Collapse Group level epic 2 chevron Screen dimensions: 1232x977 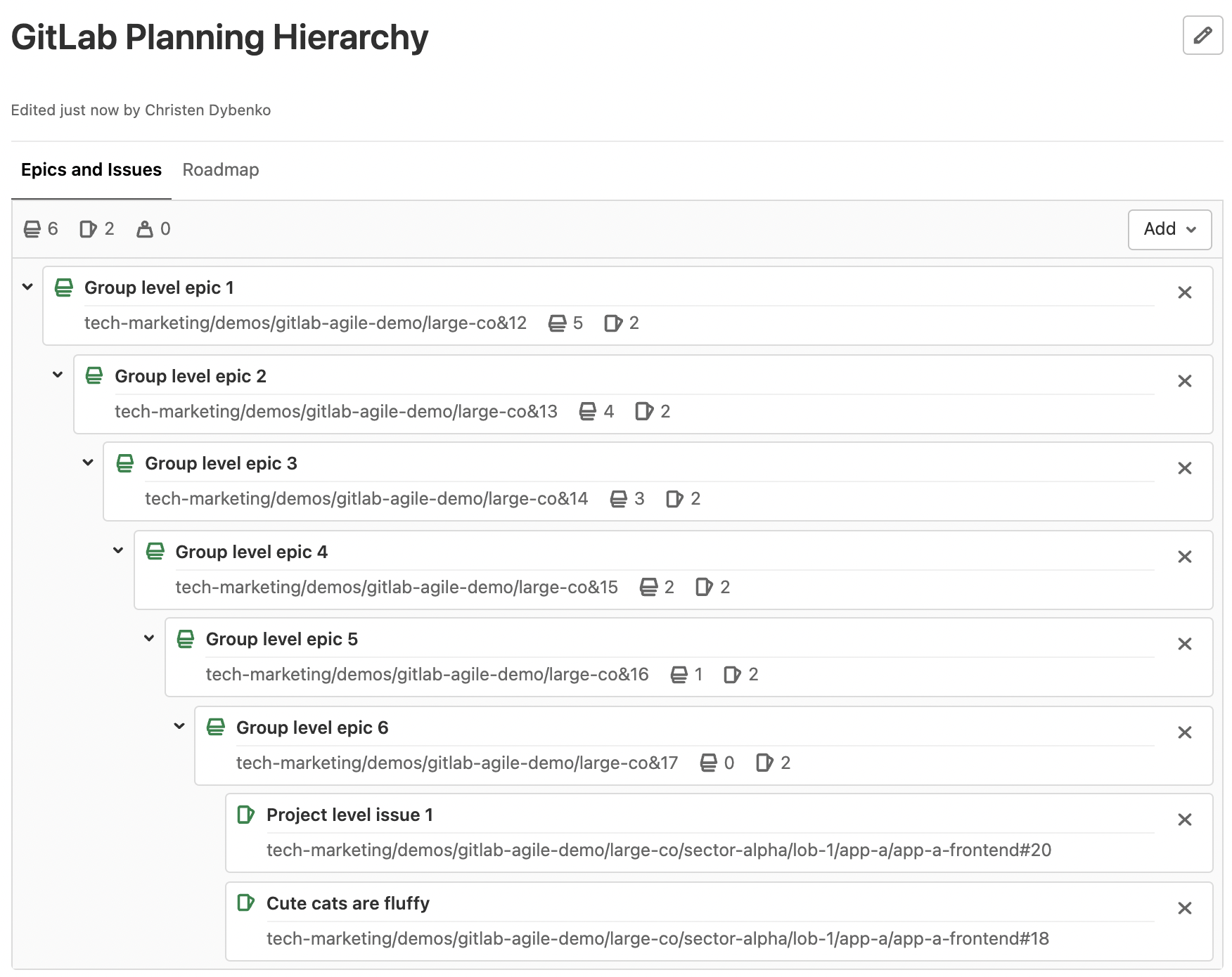58,375
